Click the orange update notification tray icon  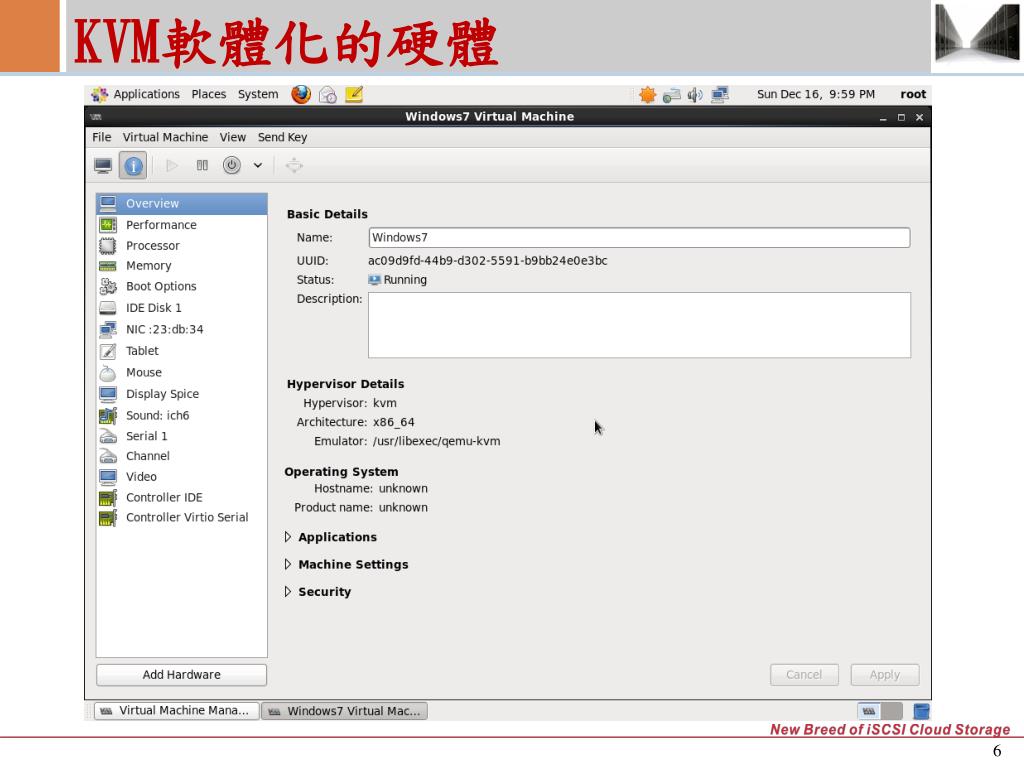[647, 95]
